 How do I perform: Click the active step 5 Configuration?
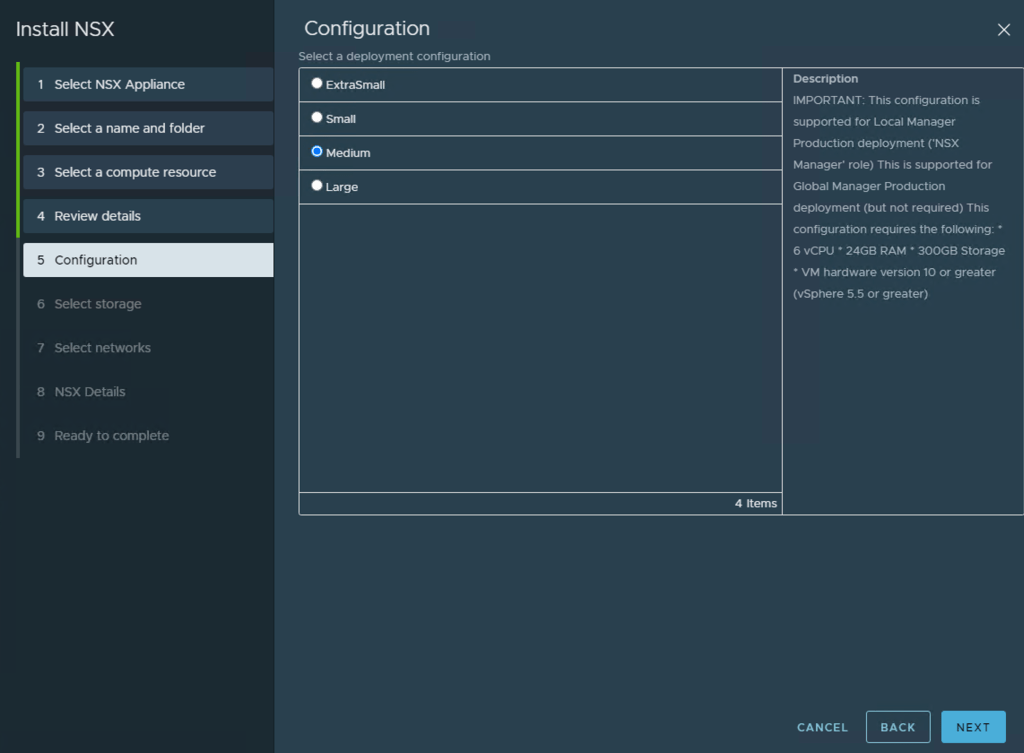(x=96, y=260)
